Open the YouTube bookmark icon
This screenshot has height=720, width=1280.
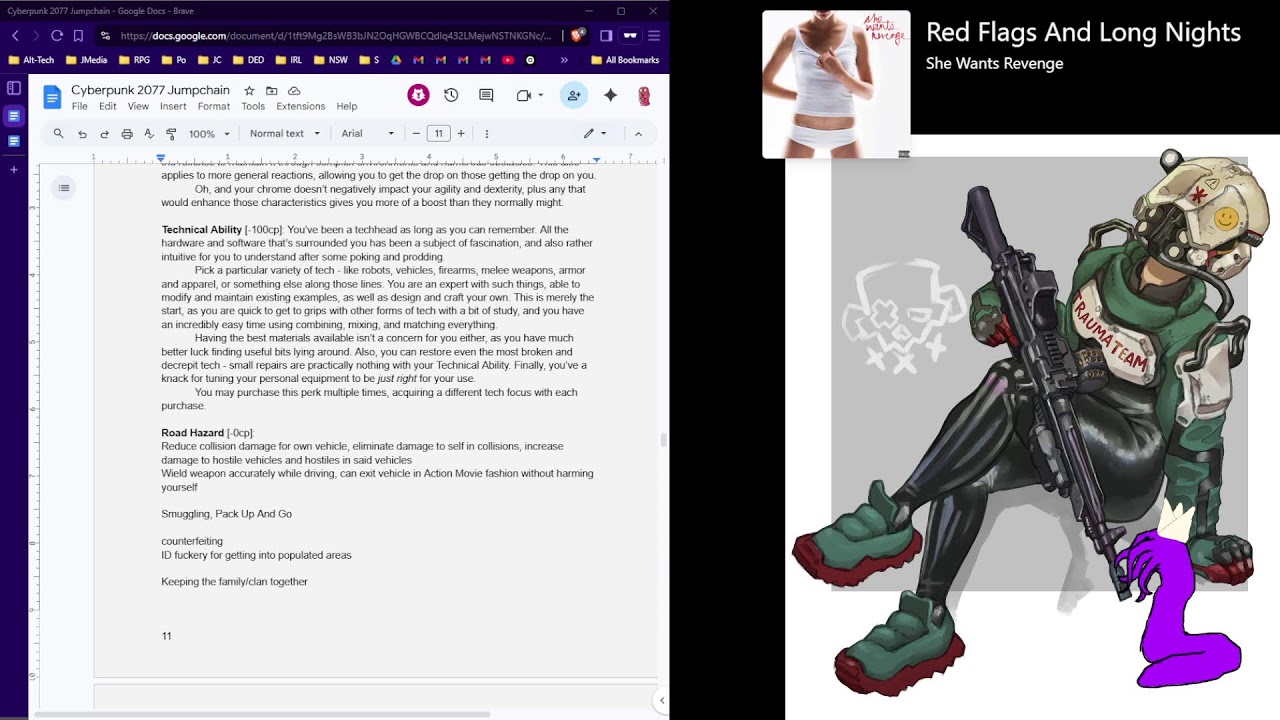[x=508, y=60]
